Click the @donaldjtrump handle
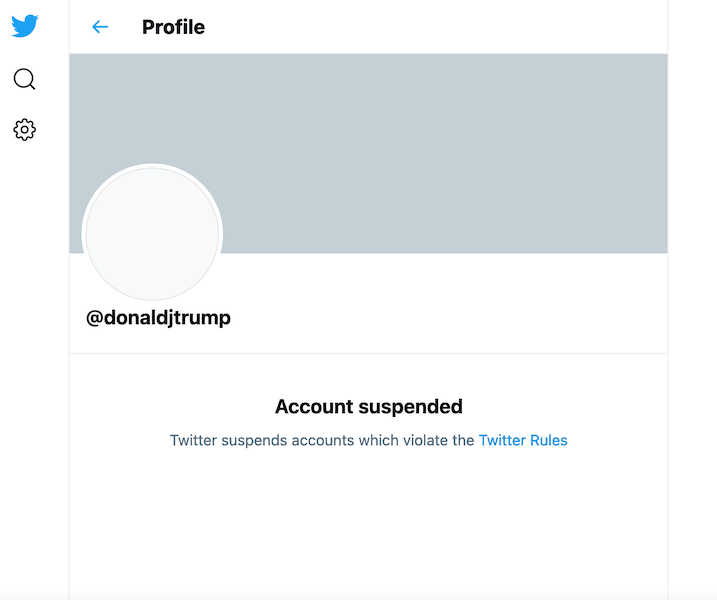717x600 pixels. (x=158, y=318)
